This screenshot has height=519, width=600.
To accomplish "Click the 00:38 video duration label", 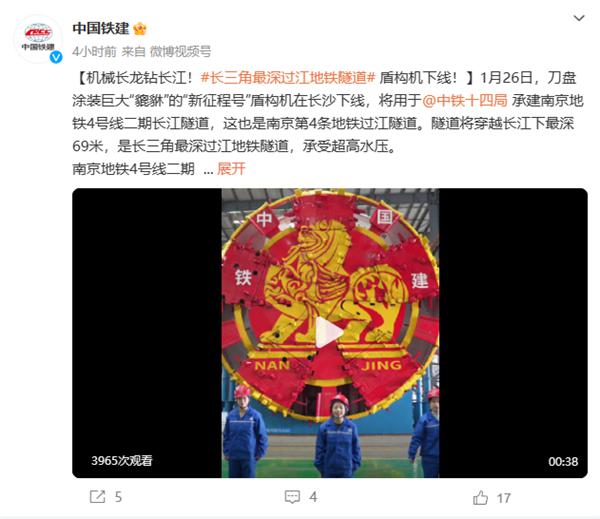I will click(563, 461).
